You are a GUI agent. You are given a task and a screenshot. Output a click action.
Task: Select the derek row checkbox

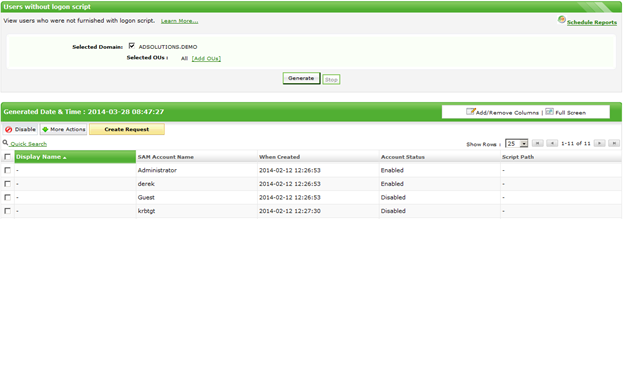(7, 184)
